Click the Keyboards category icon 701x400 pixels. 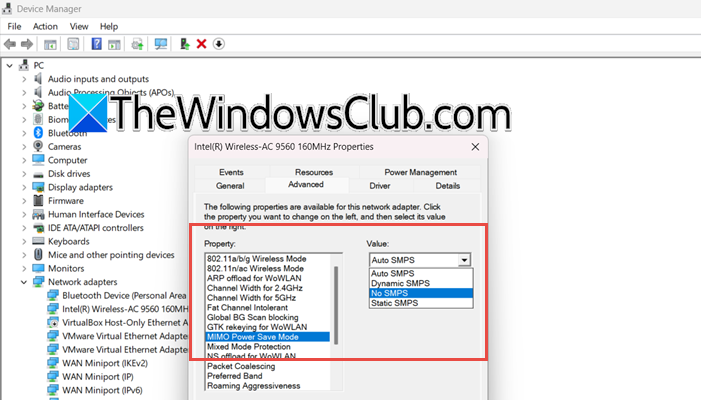(x=38, y=241)
